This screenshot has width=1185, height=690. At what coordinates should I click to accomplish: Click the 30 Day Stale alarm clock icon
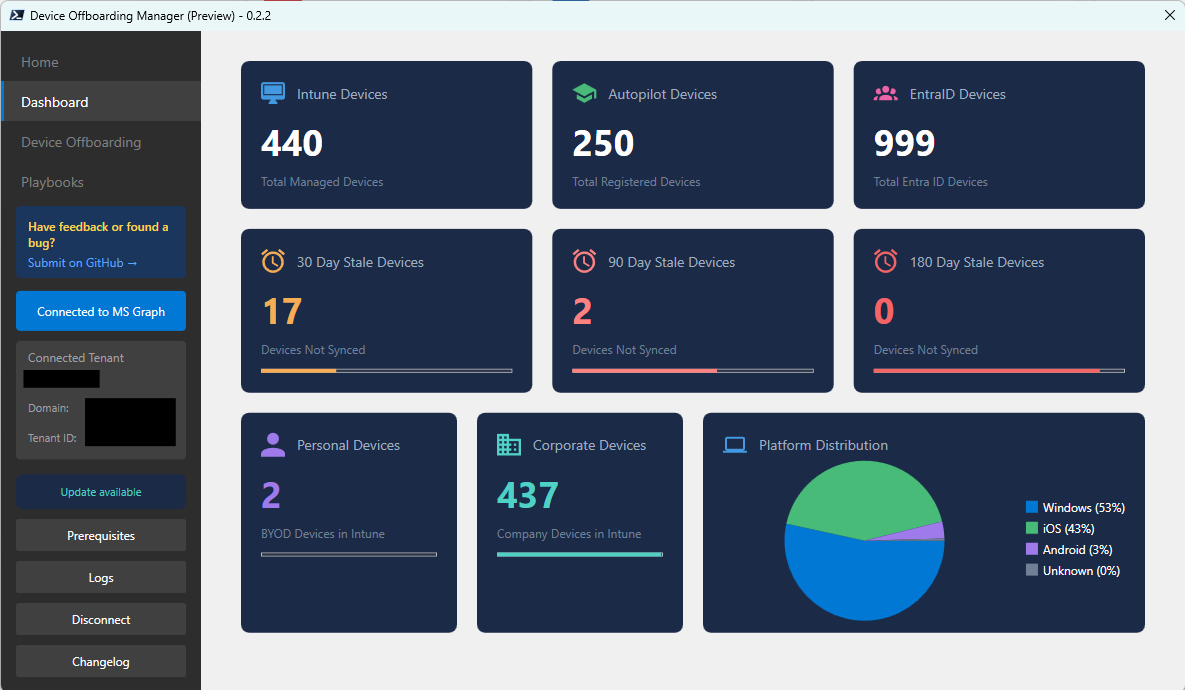pos(273,262)
